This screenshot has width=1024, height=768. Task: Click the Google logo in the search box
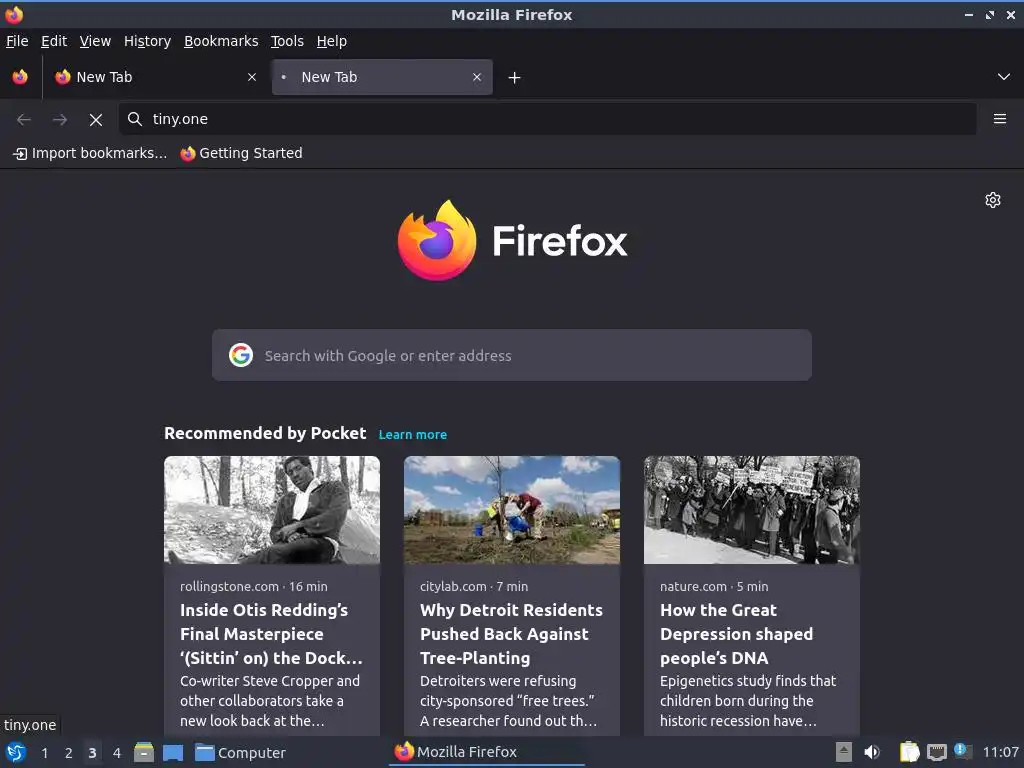[241, 355]
